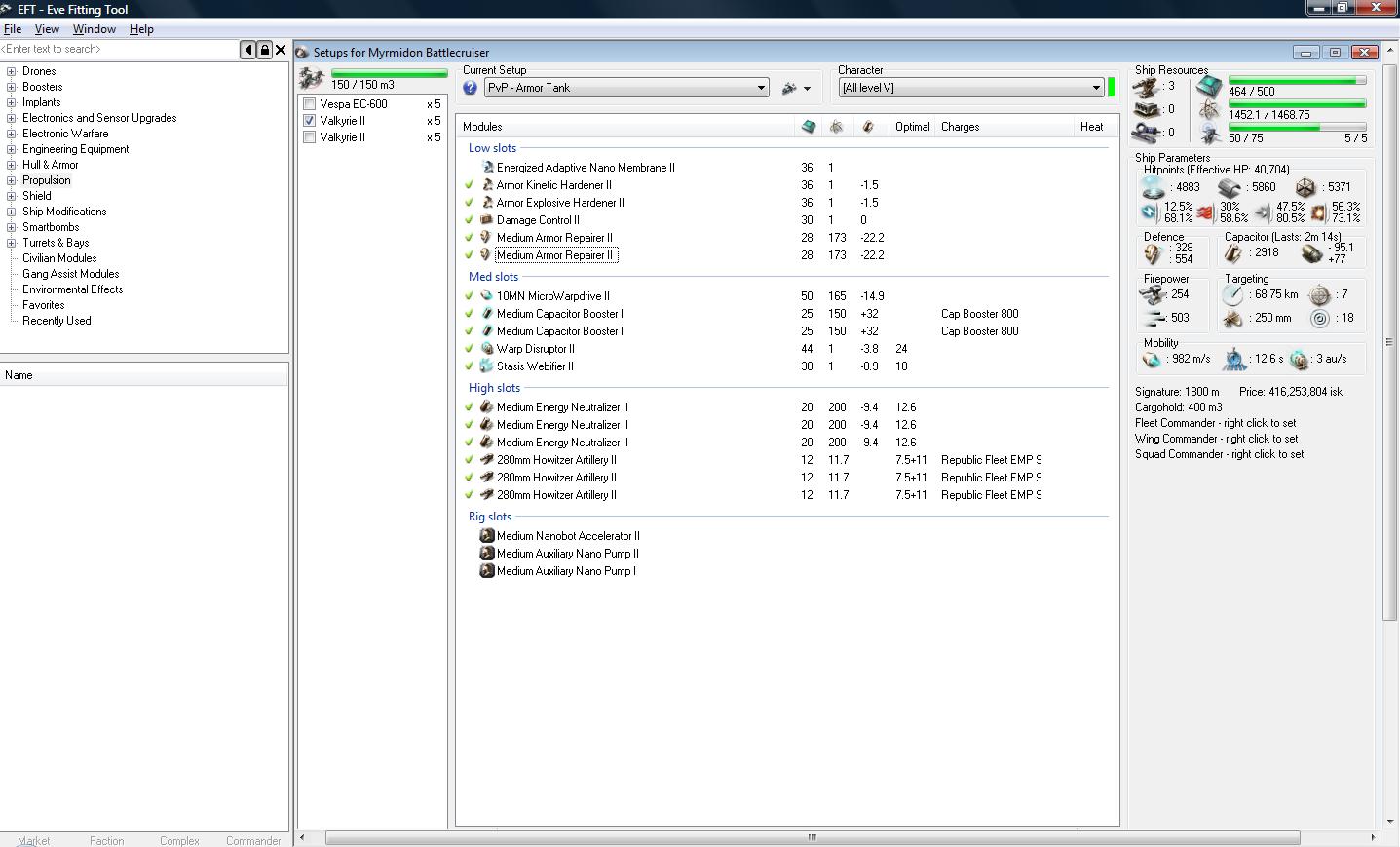Screen dimensions: 1400x847
Task: Click the powergrid usage bar above 1452.1 / 1468.75
Action: tap(1297, 103)
